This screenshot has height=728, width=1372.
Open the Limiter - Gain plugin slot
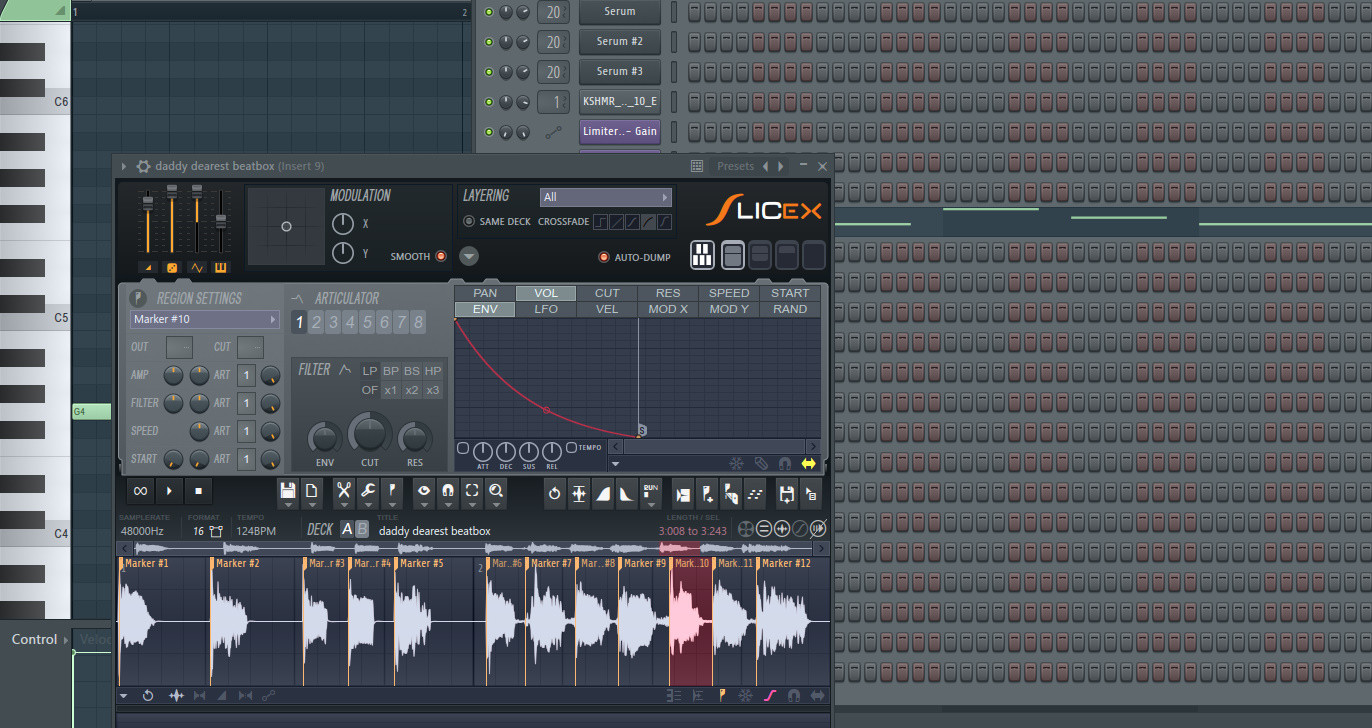619,131
